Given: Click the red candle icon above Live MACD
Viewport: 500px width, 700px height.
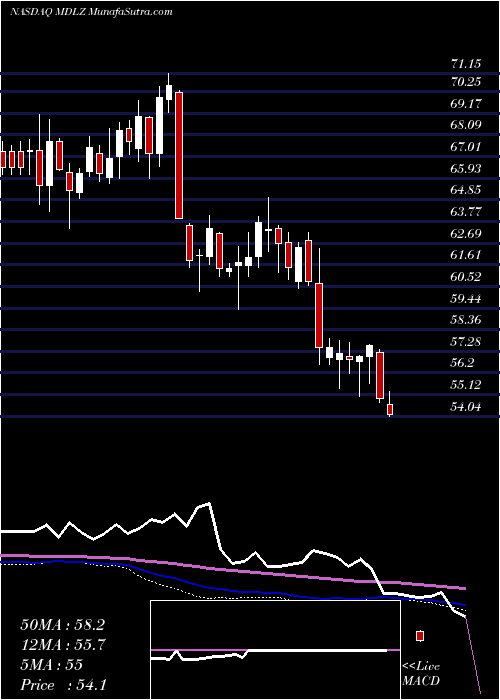Looking at the screenshot, I should pyautogui.click(x=420, y=636).
